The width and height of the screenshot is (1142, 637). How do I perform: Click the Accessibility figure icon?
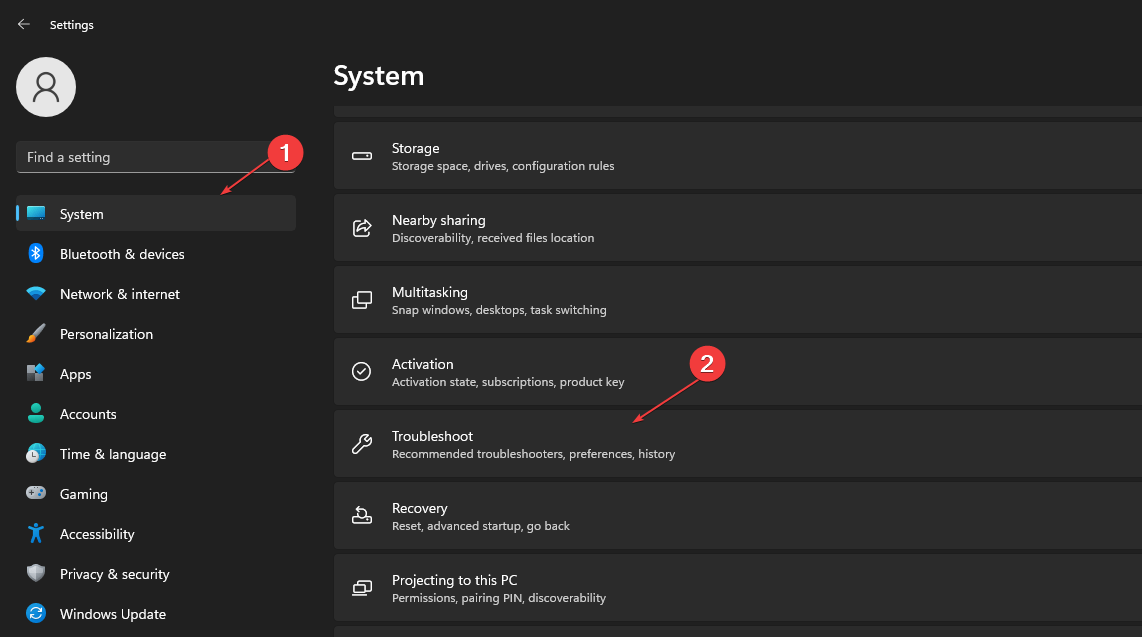click(36, 534)
